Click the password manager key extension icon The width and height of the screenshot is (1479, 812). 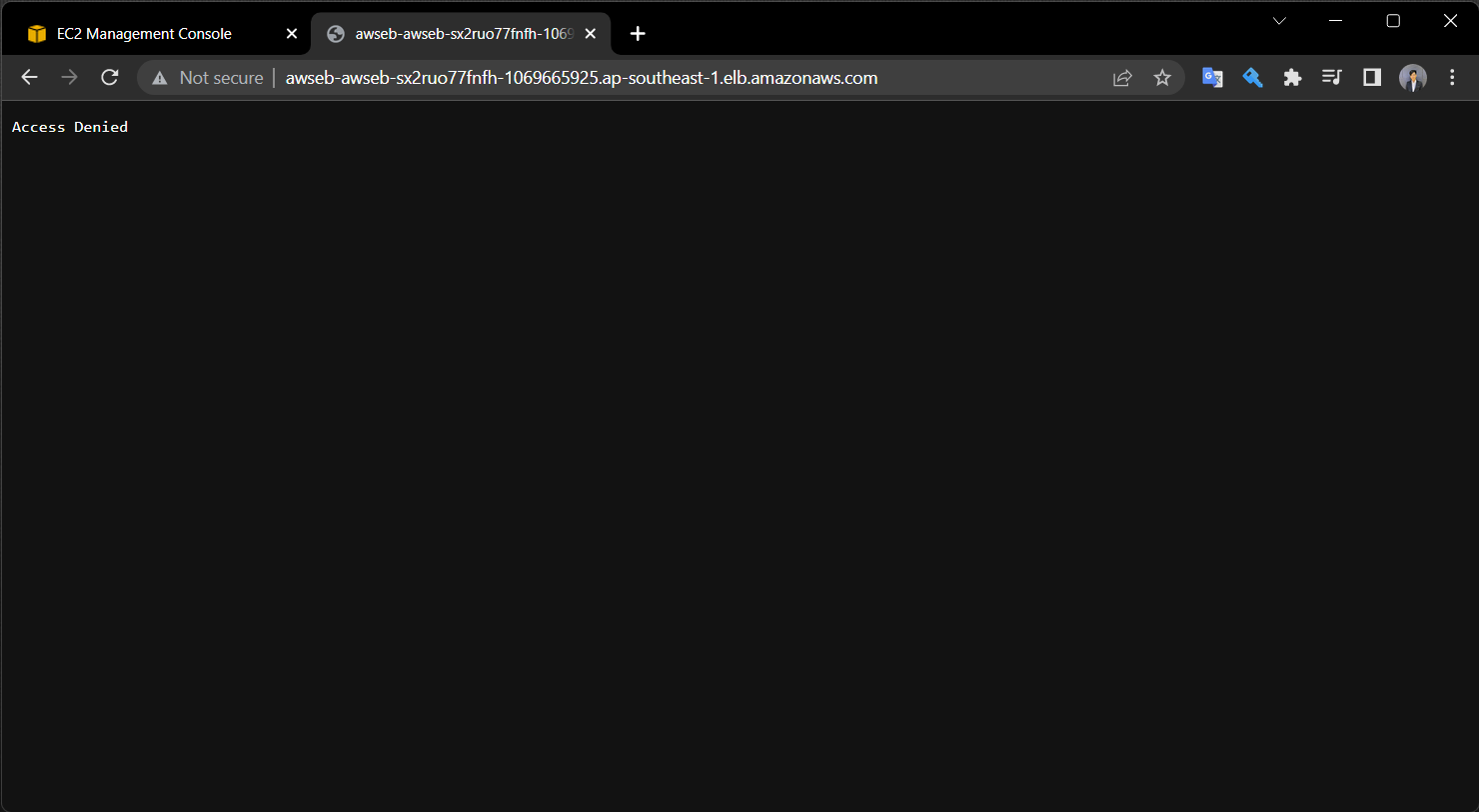click(x=1252, y=77)
